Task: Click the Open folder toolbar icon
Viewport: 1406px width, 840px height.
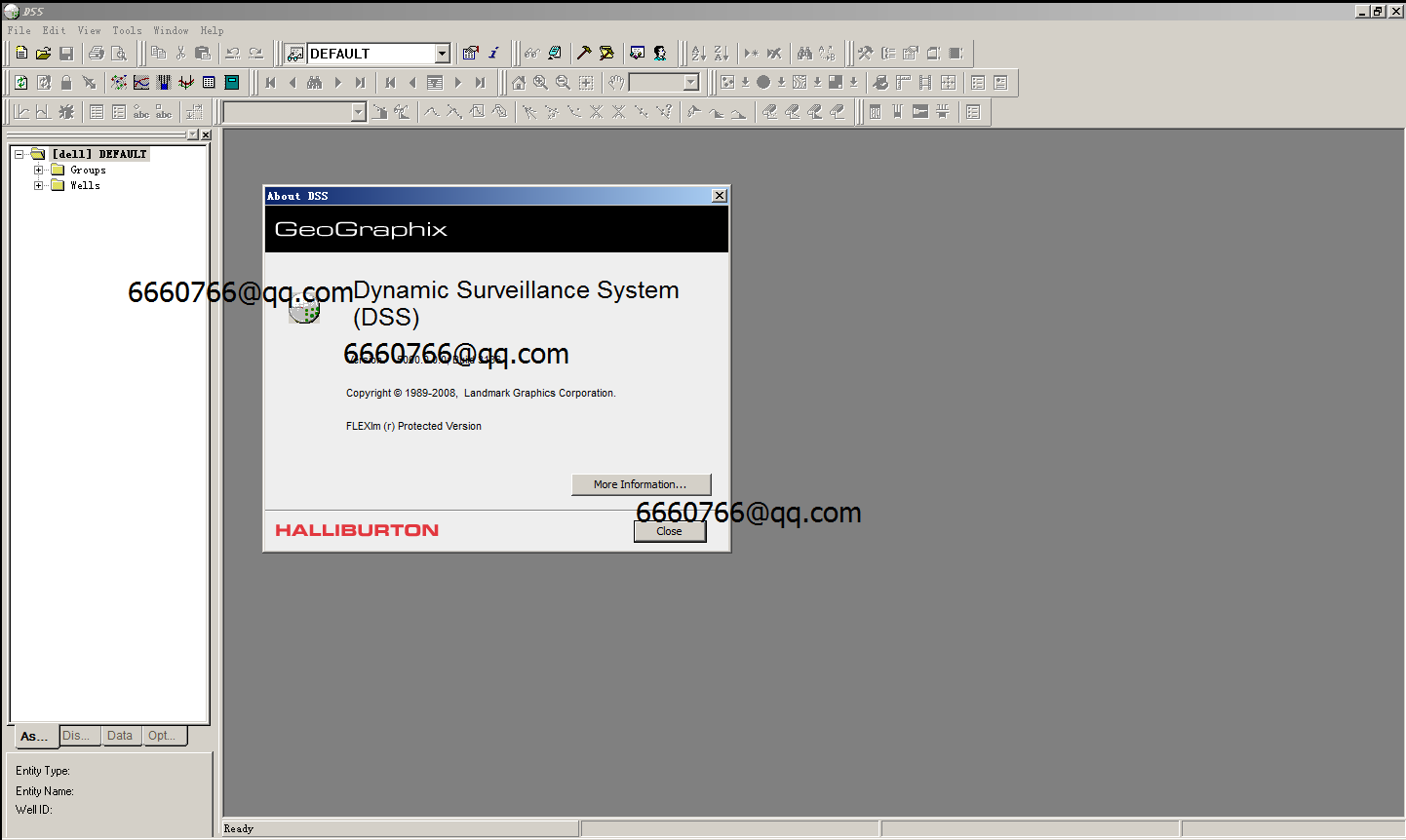Action: click(44, 54)
